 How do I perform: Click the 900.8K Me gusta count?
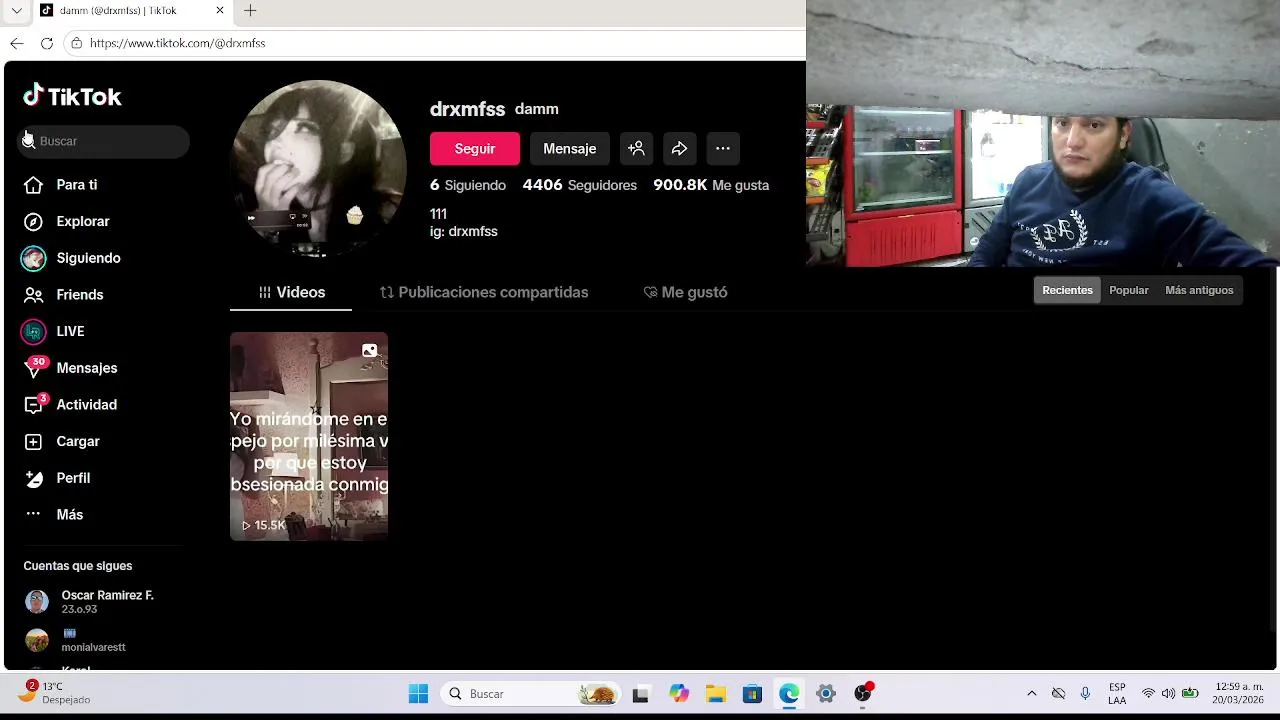coord(711,185)
